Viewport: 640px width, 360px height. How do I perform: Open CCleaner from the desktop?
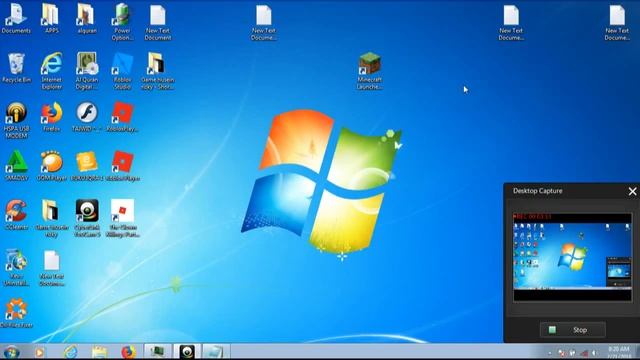16,215
